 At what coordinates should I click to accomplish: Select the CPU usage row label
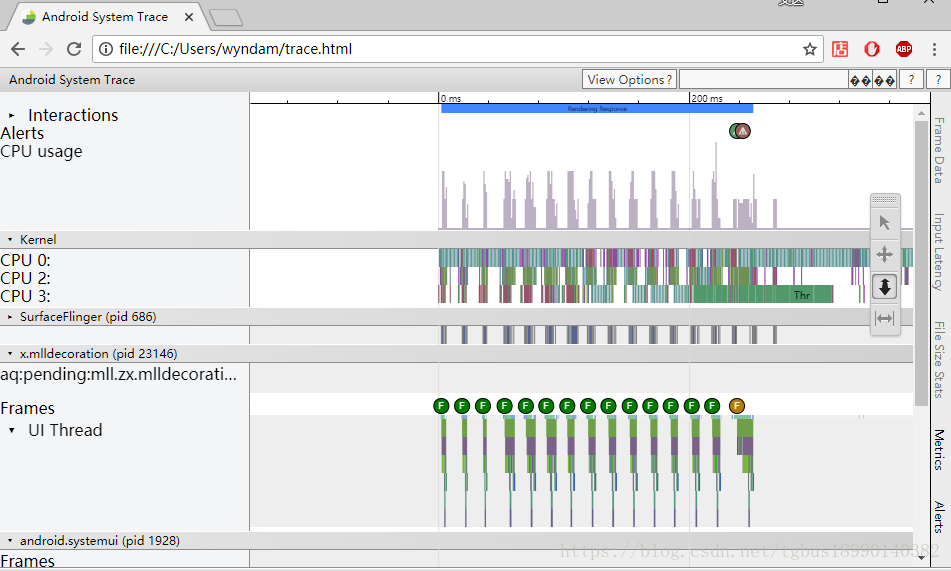pyautogui.click(x=41, y=151)
